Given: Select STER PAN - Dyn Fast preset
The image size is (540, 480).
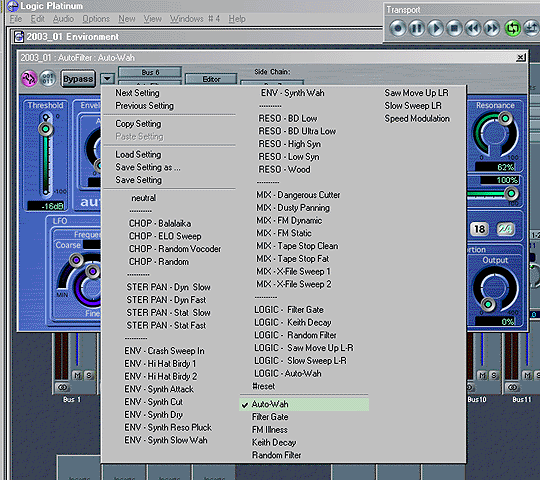Looking at the screenshot, I should tap(166, 300).
